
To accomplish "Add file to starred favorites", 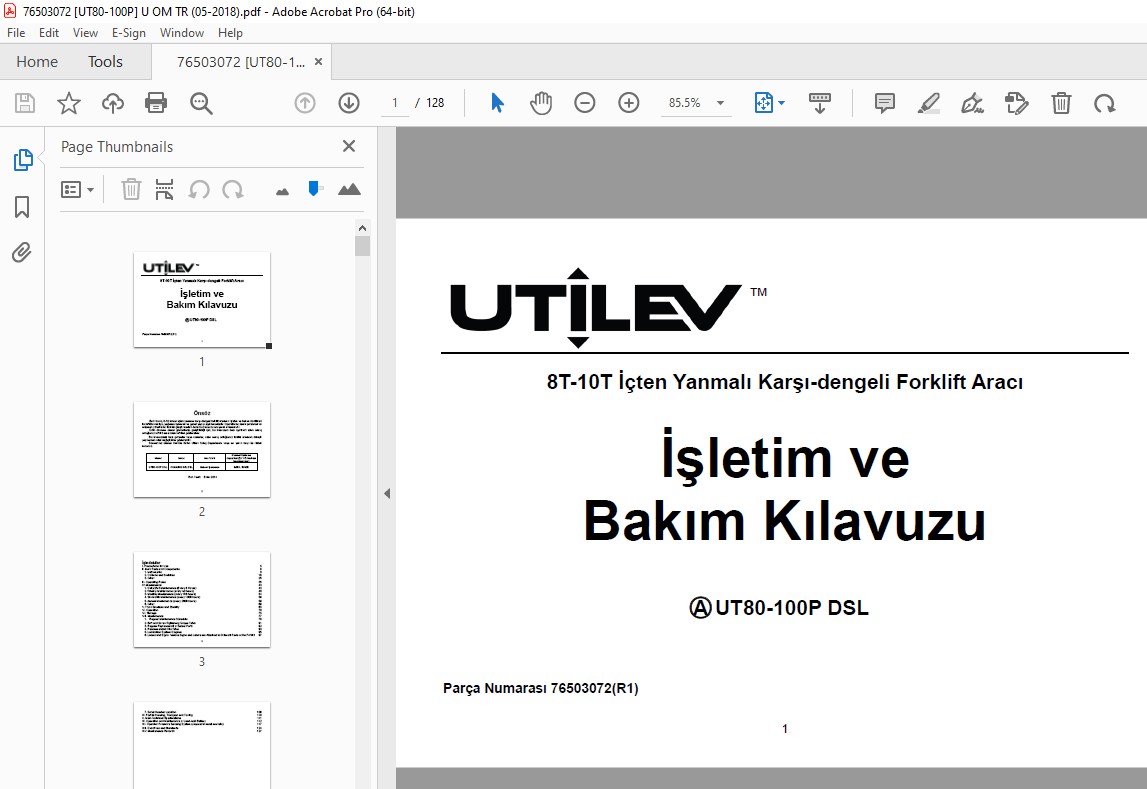I will 69,103.
